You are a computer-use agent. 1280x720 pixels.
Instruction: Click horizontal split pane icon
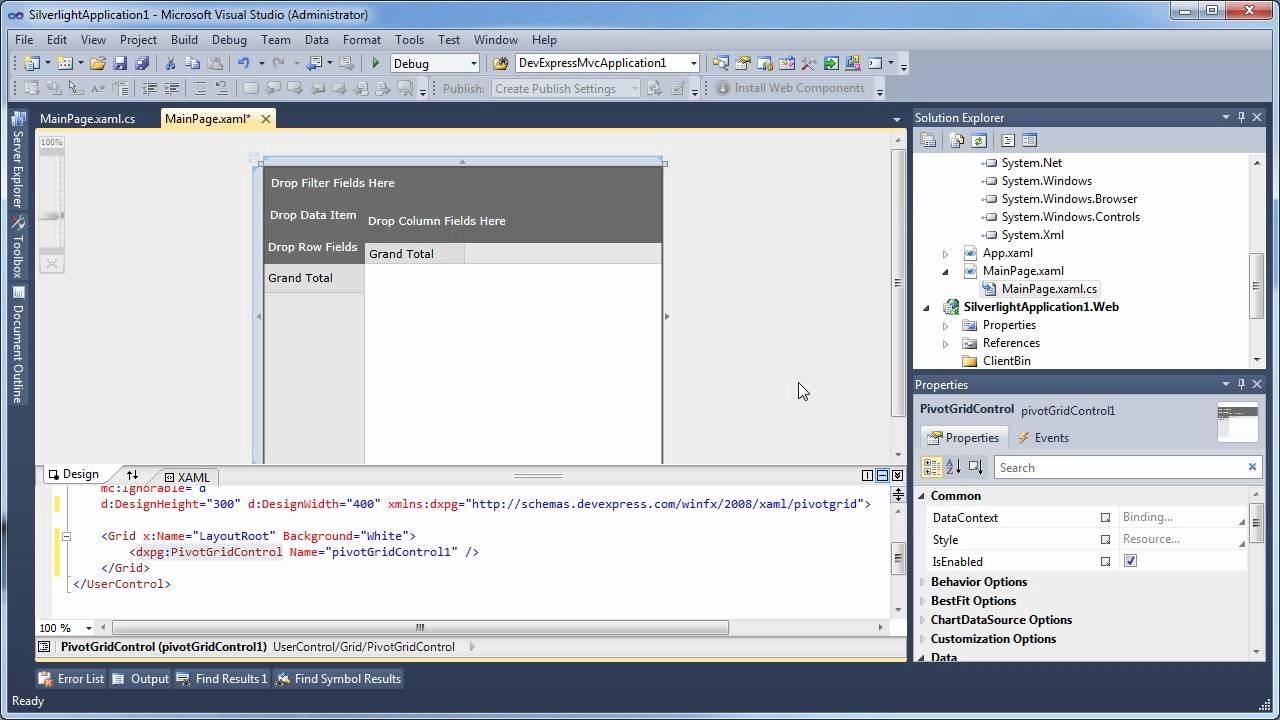click(x=882, y=476)
